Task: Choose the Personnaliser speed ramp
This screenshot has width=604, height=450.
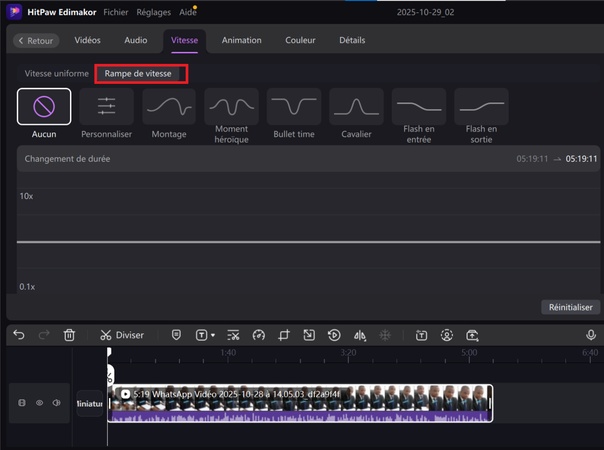Action: coord(106,105)
